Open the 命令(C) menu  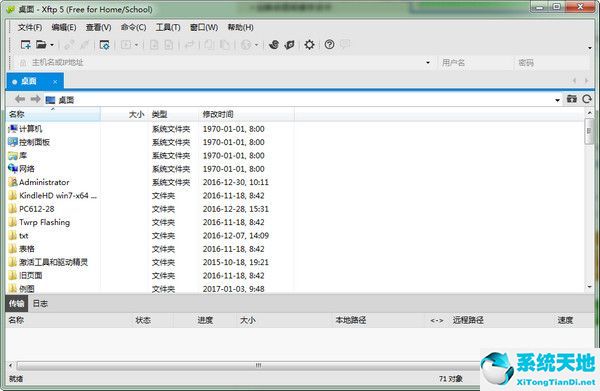(x=133, y=27)
